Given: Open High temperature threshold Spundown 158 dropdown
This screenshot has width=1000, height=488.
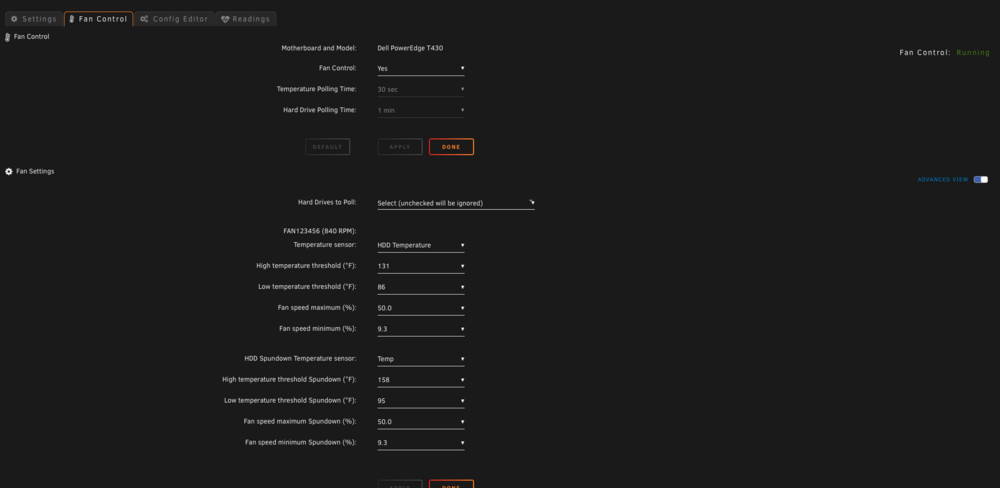Looking at the screenshot, I should pyautogui.click(x=421, y=380).
